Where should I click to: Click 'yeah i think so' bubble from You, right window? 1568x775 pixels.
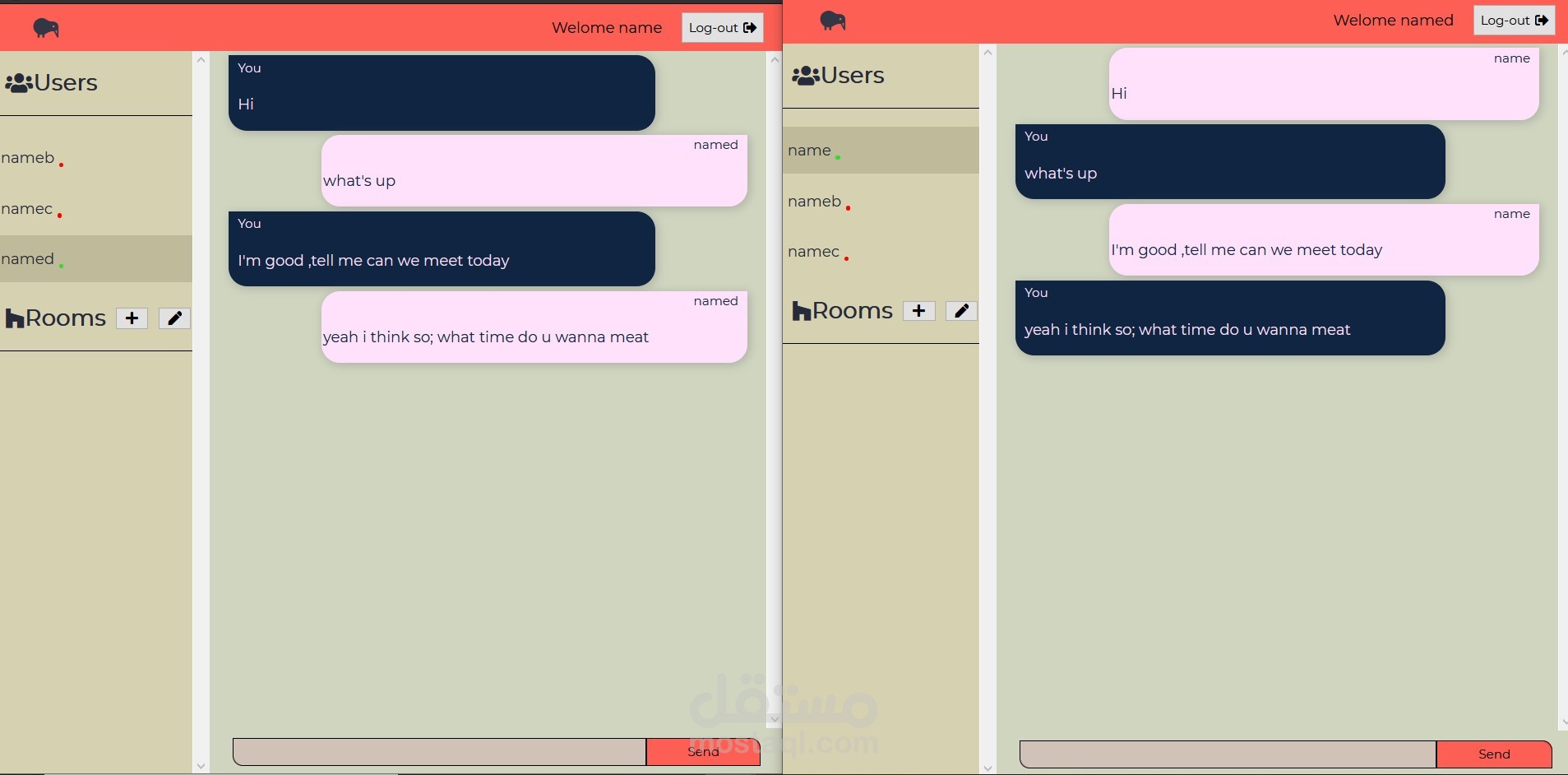pos(1230,318)
